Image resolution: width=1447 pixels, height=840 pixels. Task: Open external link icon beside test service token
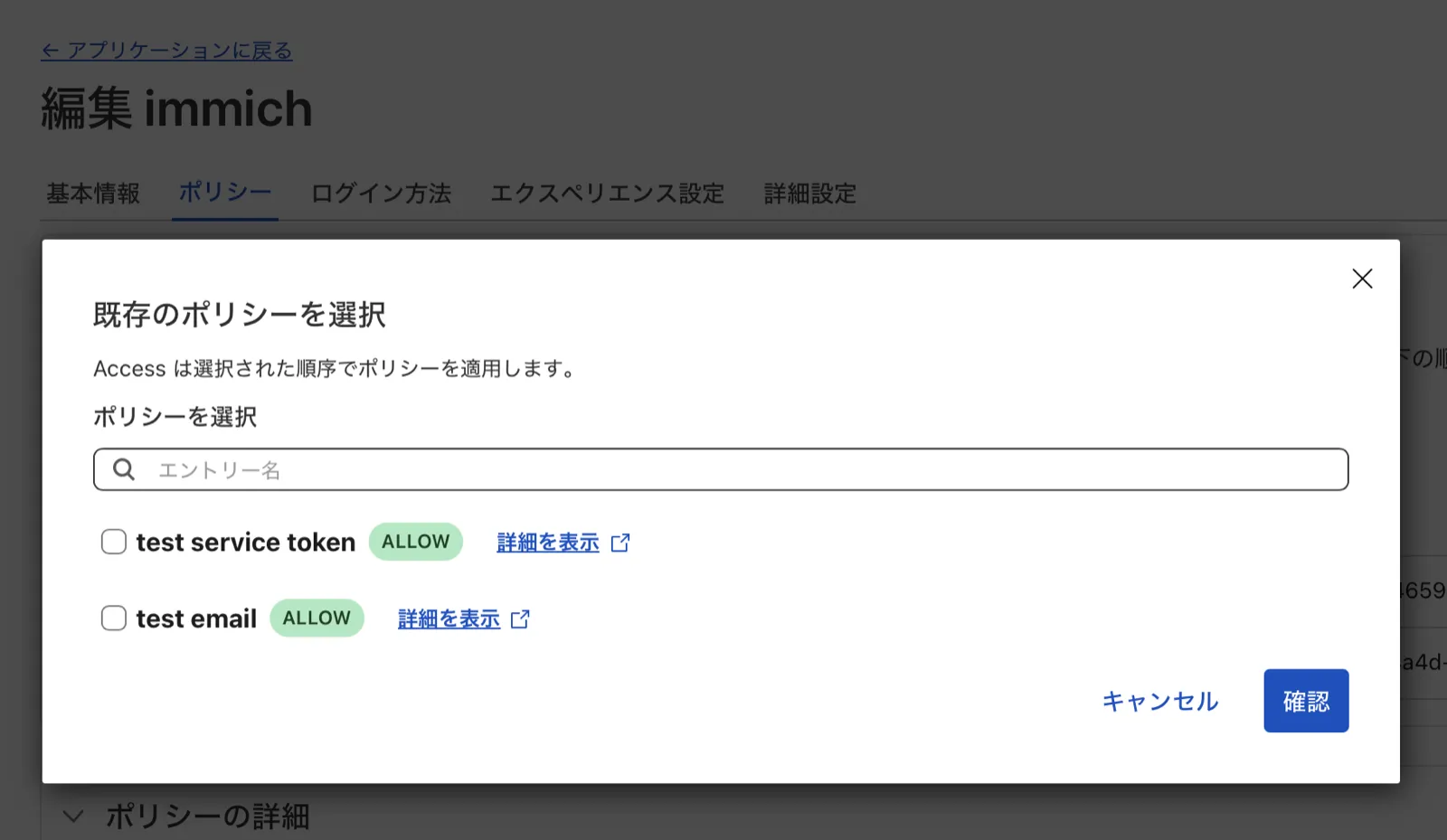tap(621, 542)
